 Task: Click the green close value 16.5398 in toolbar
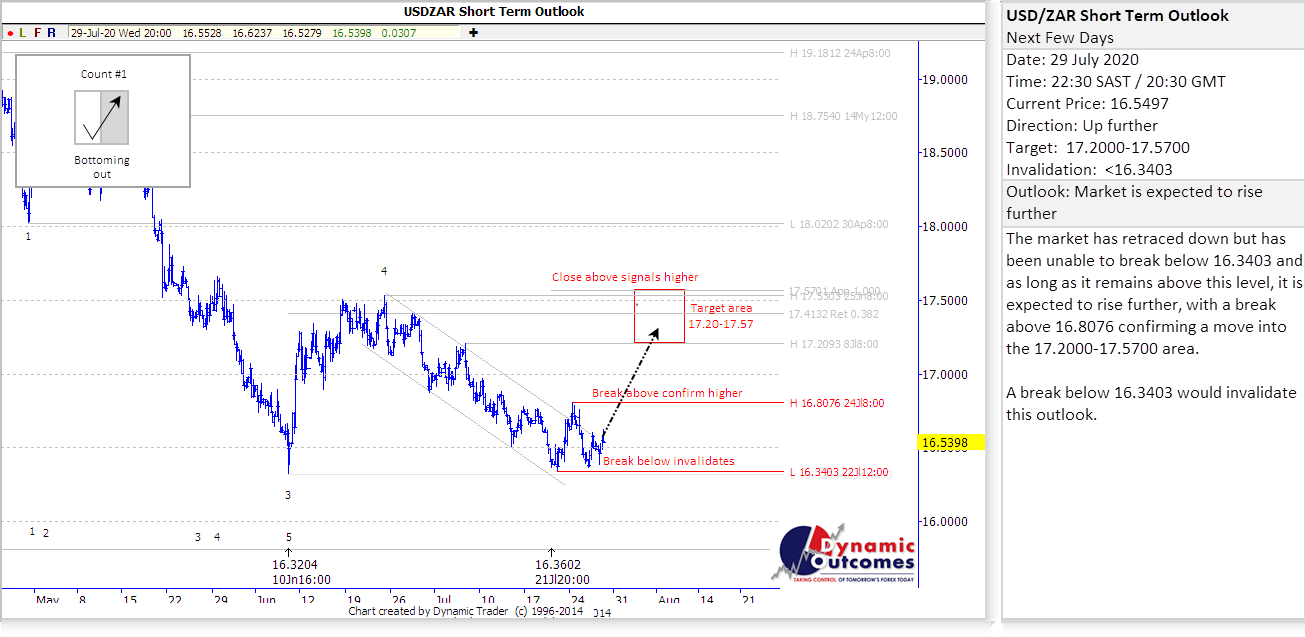tap(352, 32)
